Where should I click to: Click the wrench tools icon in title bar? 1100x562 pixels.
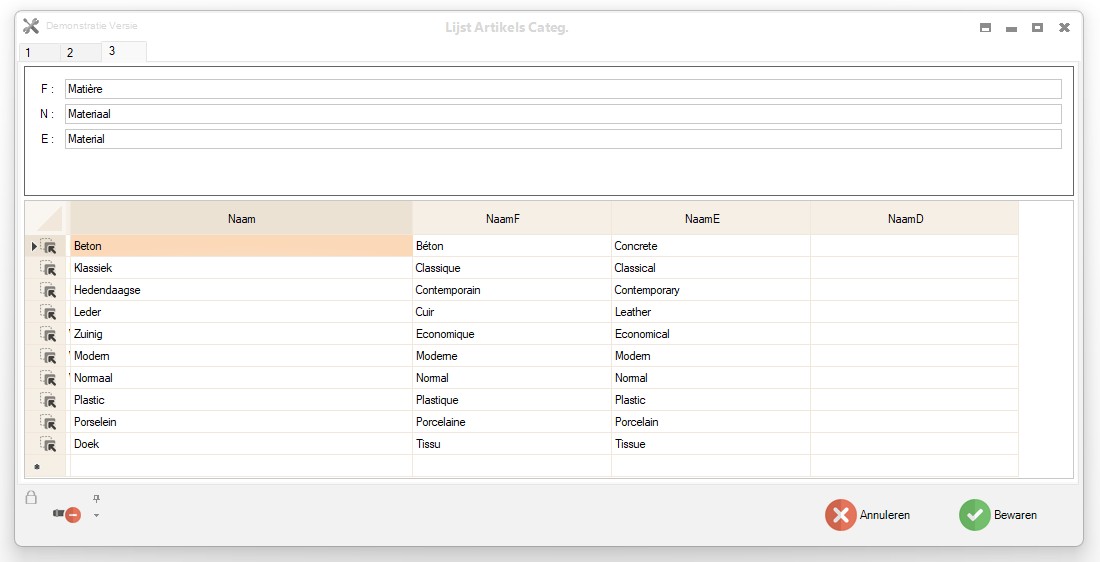click(31, 27)
